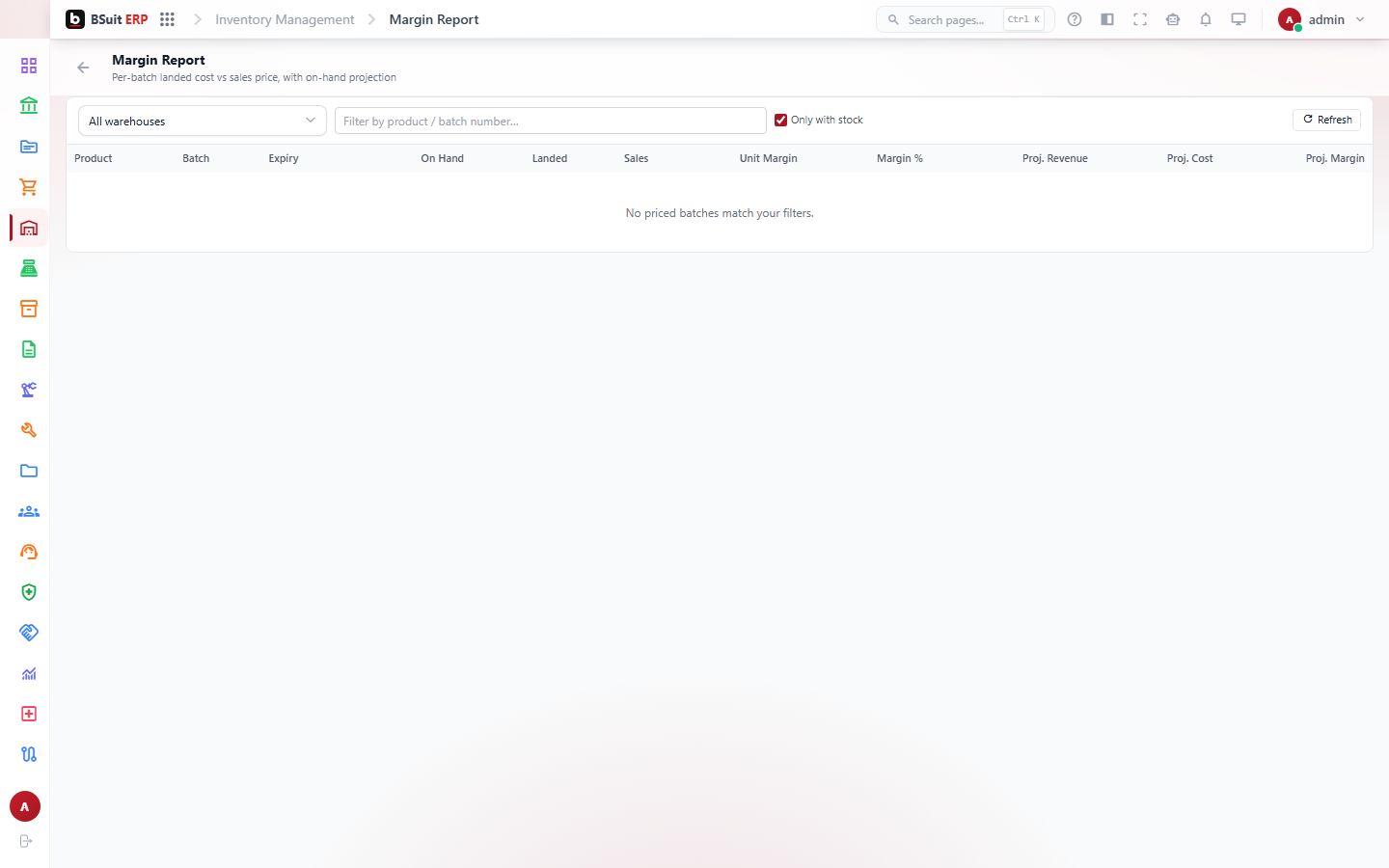
Task: Focus the product / batch filter field
Action: click(x=551, y=121)
